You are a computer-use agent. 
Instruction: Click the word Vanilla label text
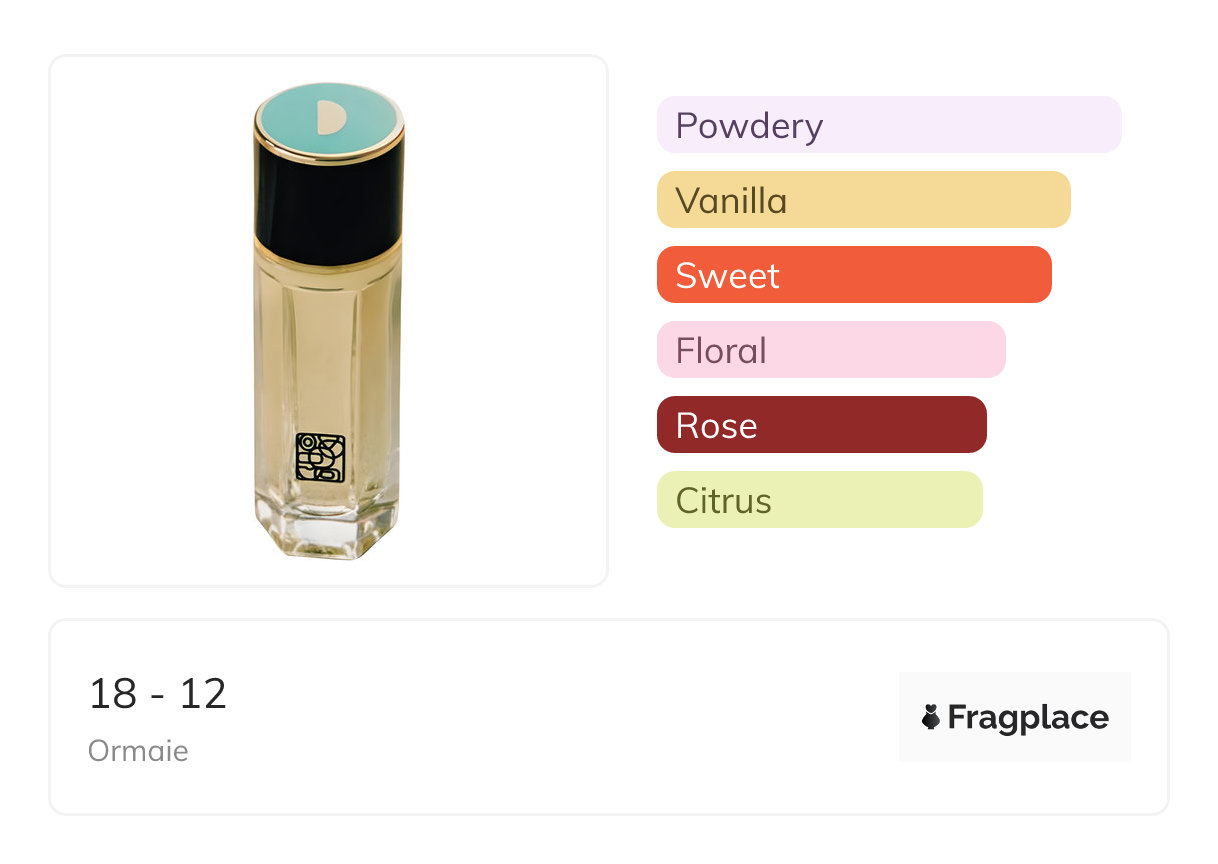click(731, 201)
